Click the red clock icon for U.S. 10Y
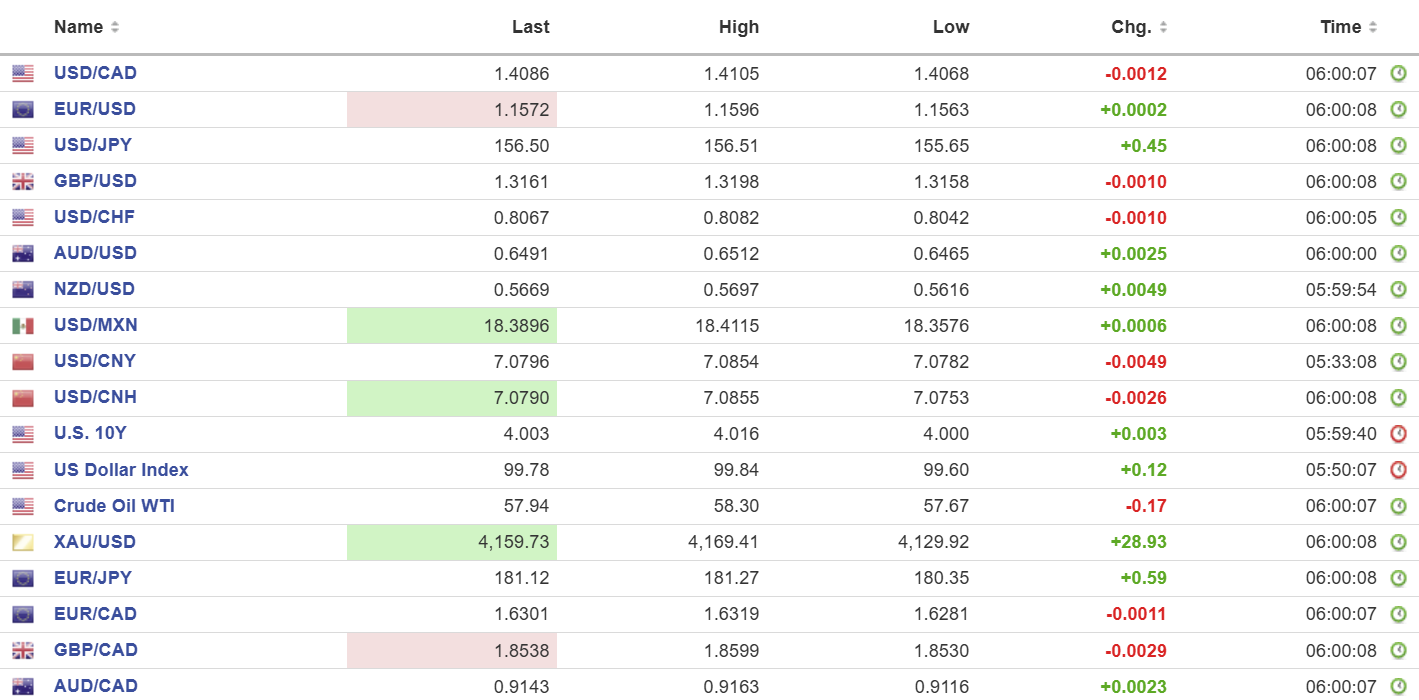 pos(1398,434)
